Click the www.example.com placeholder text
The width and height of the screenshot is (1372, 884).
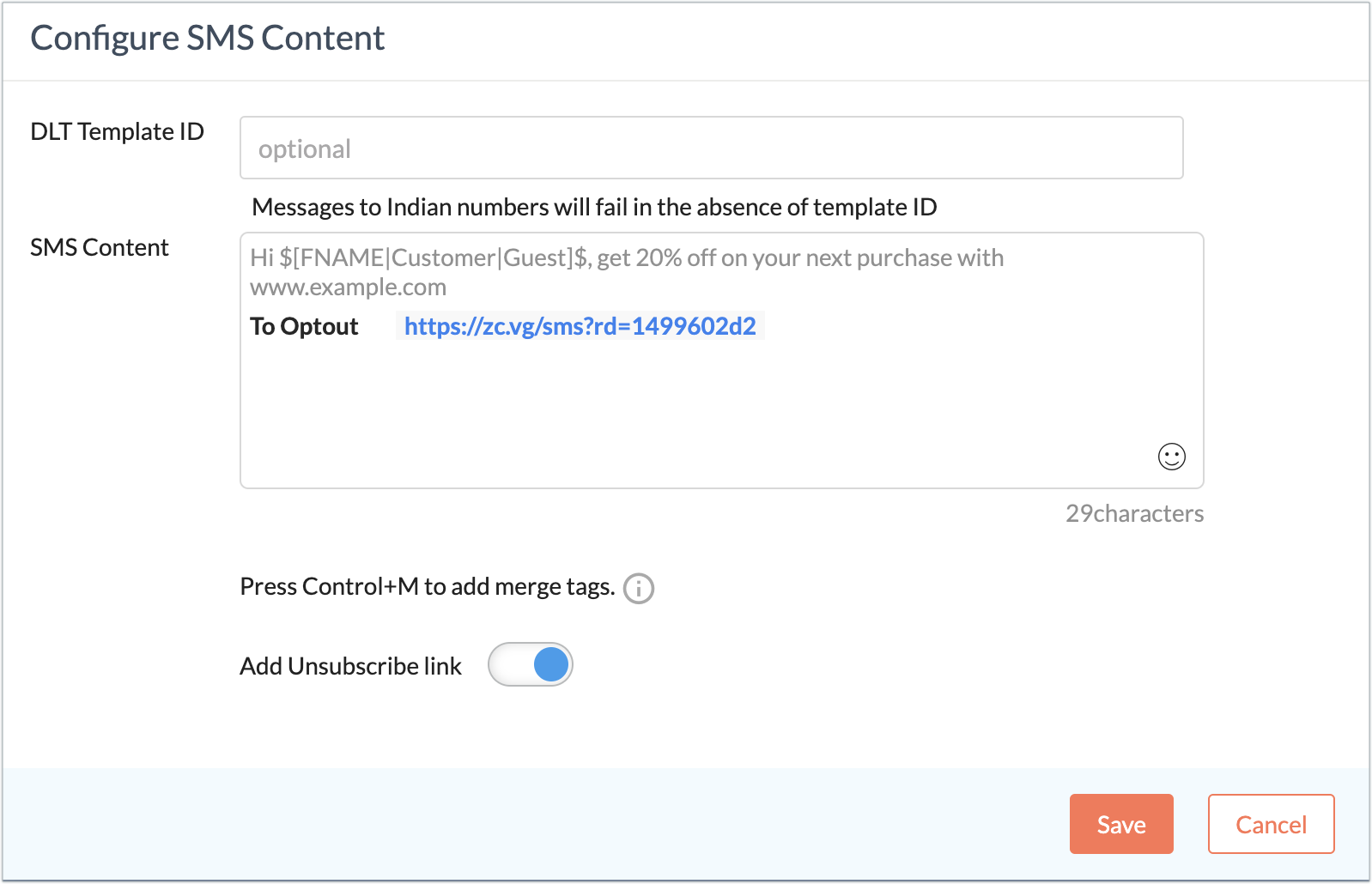(x=348, y=287)
